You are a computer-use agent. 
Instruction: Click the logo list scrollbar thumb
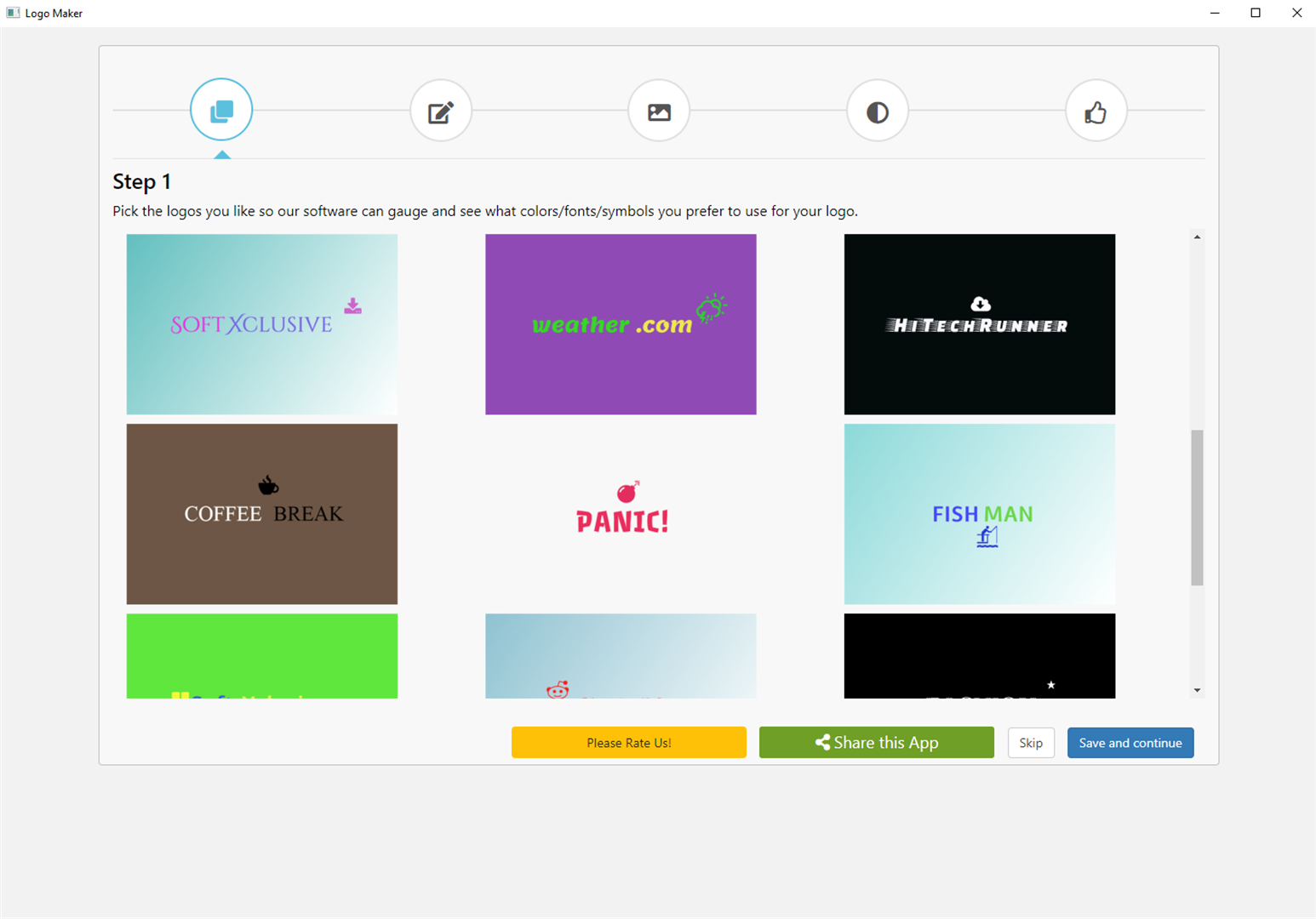(x=1197, y=508)
